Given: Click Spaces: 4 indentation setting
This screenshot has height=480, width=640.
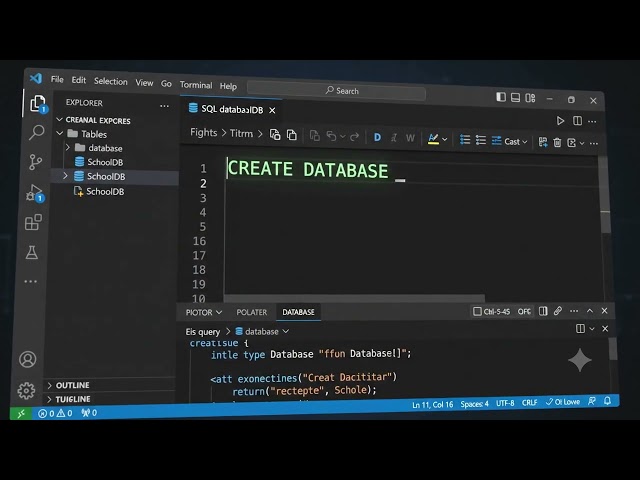Looking at the screenshot, I should coord(474,404).
